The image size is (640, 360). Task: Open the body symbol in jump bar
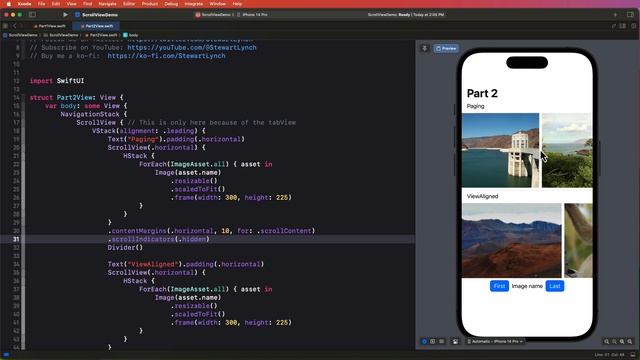pyautogui.click(x=131, y=35)
